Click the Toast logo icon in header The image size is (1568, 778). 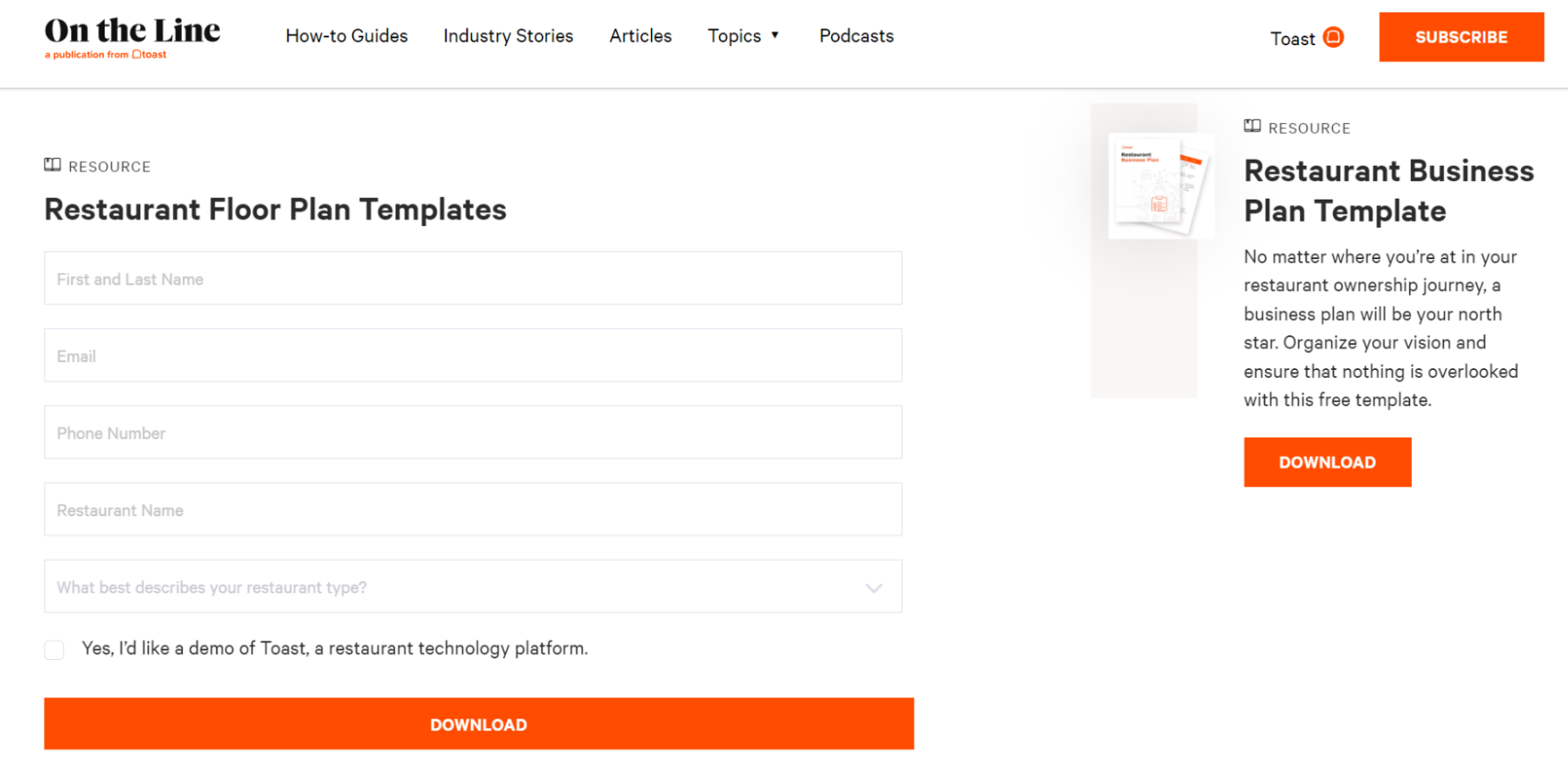[1333, 37]
